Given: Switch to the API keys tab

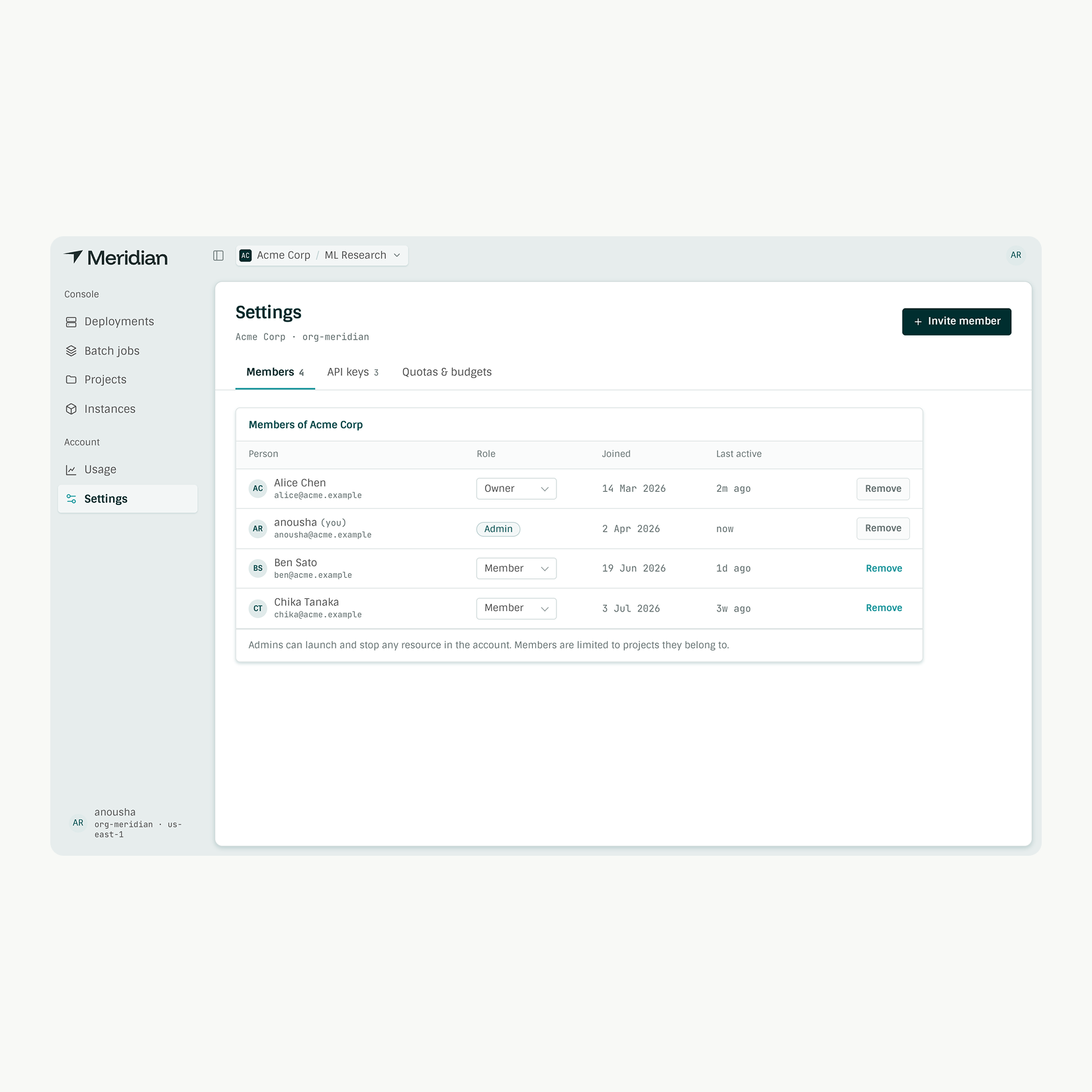Looking at the screenshot, I should tap(353, 372).
